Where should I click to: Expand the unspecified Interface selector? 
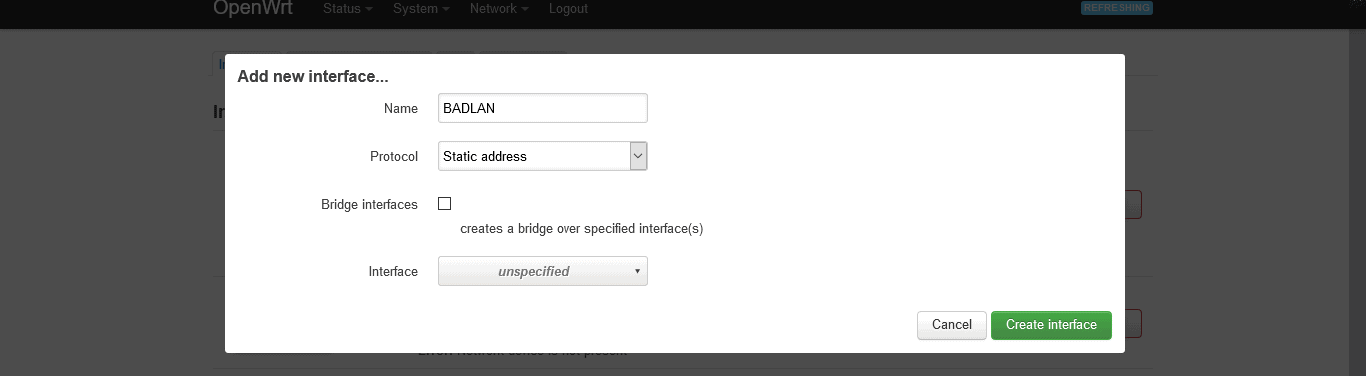click(x=543, y=271)
